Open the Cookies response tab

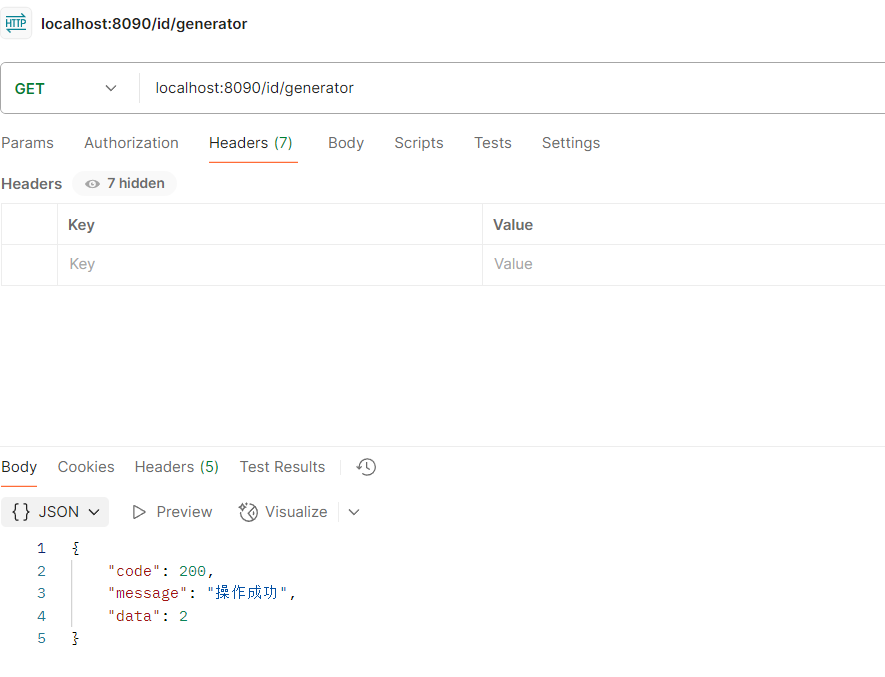pos(85,466)
